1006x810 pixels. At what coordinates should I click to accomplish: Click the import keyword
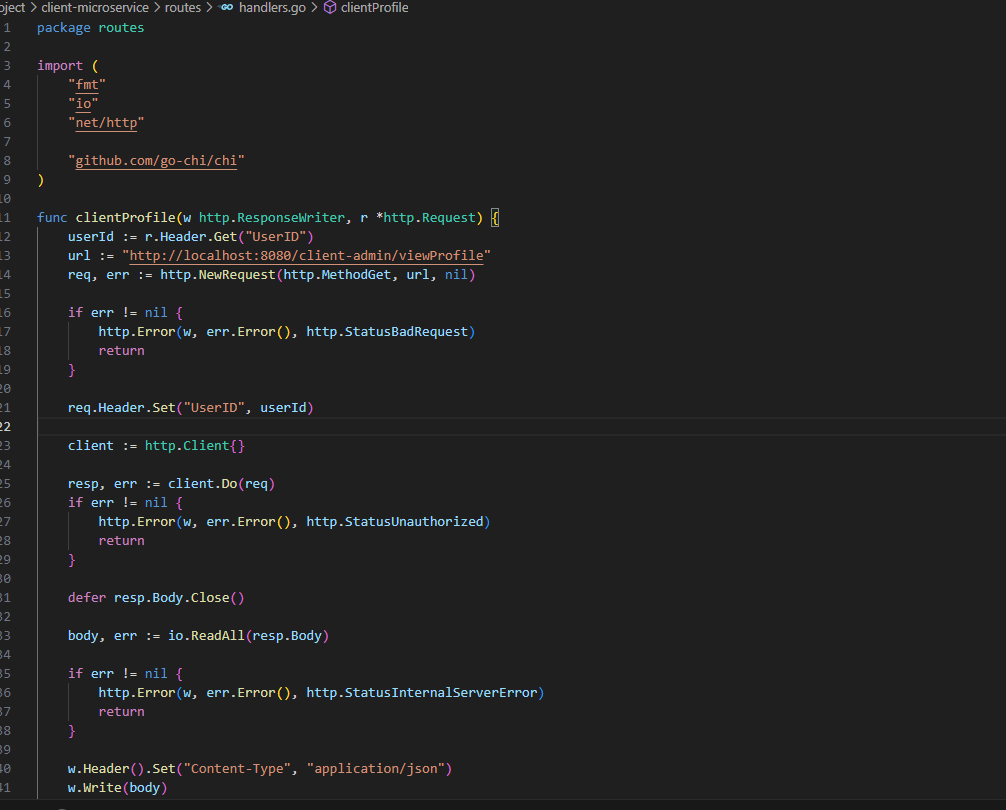[x=60, y=65]
